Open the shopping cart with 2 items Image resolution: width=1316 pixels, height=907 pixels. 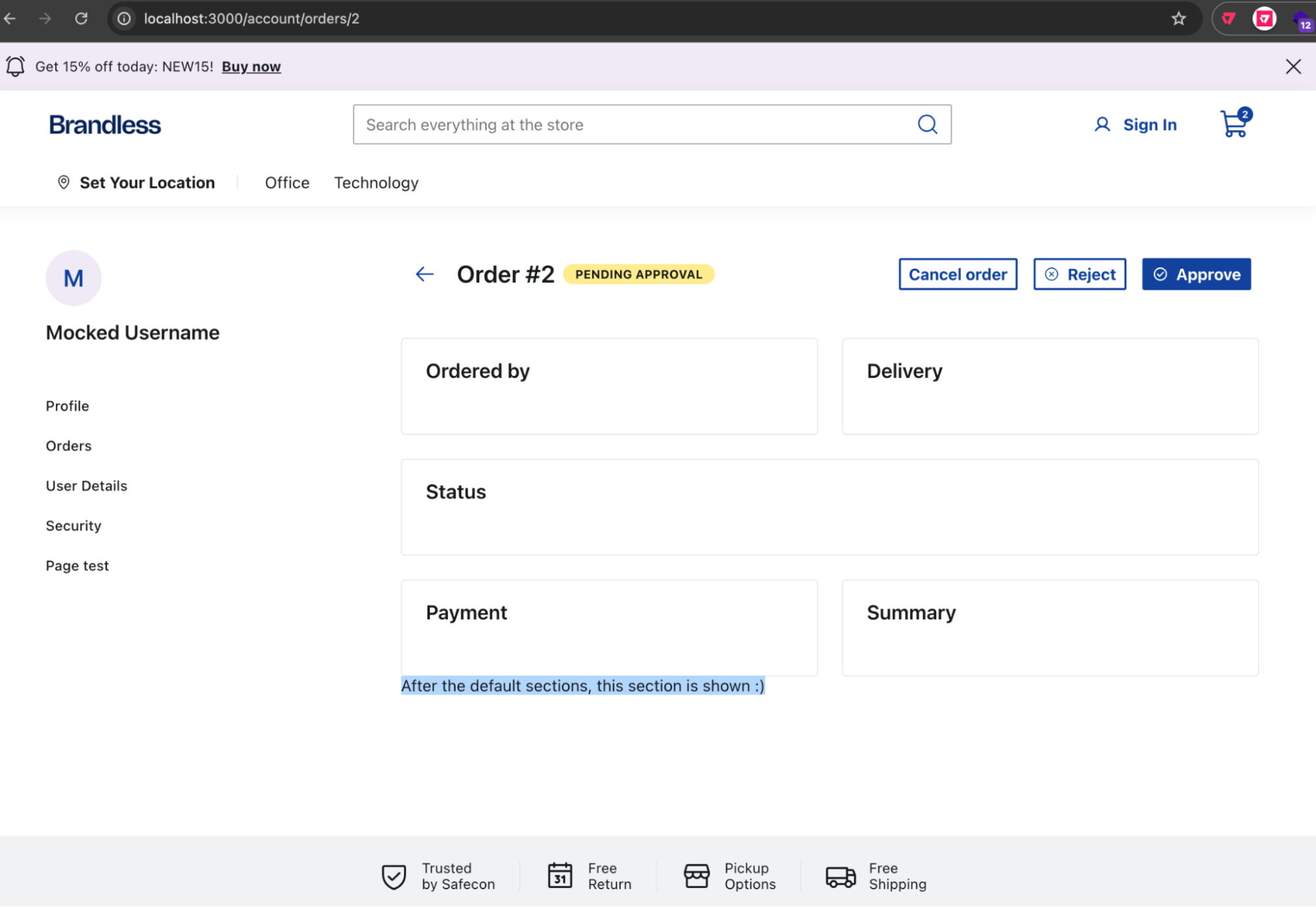coord(1235,123)
